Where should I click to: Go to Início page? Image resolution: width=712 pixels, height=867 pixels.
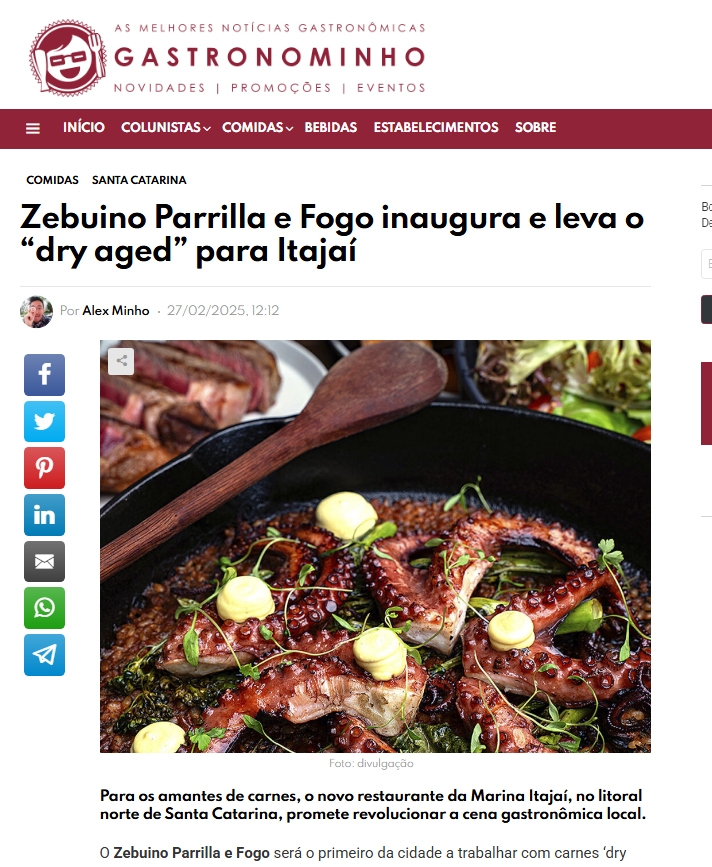pos(83,127)
